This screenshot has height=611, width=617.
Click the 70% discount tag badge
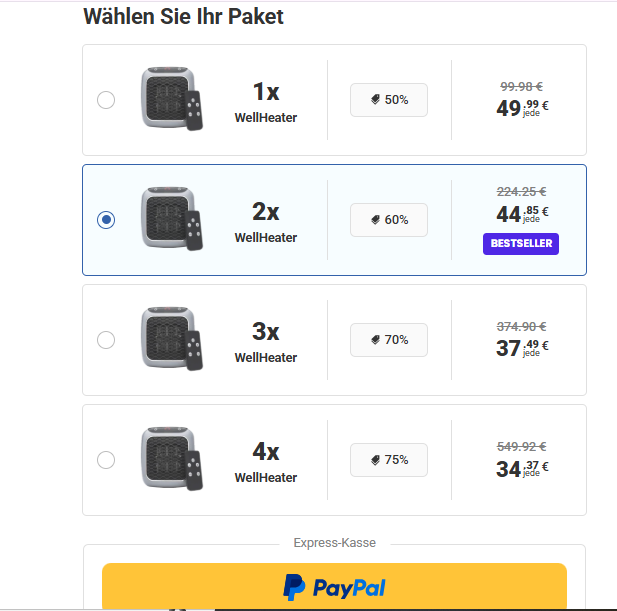[x=389, y=340]
